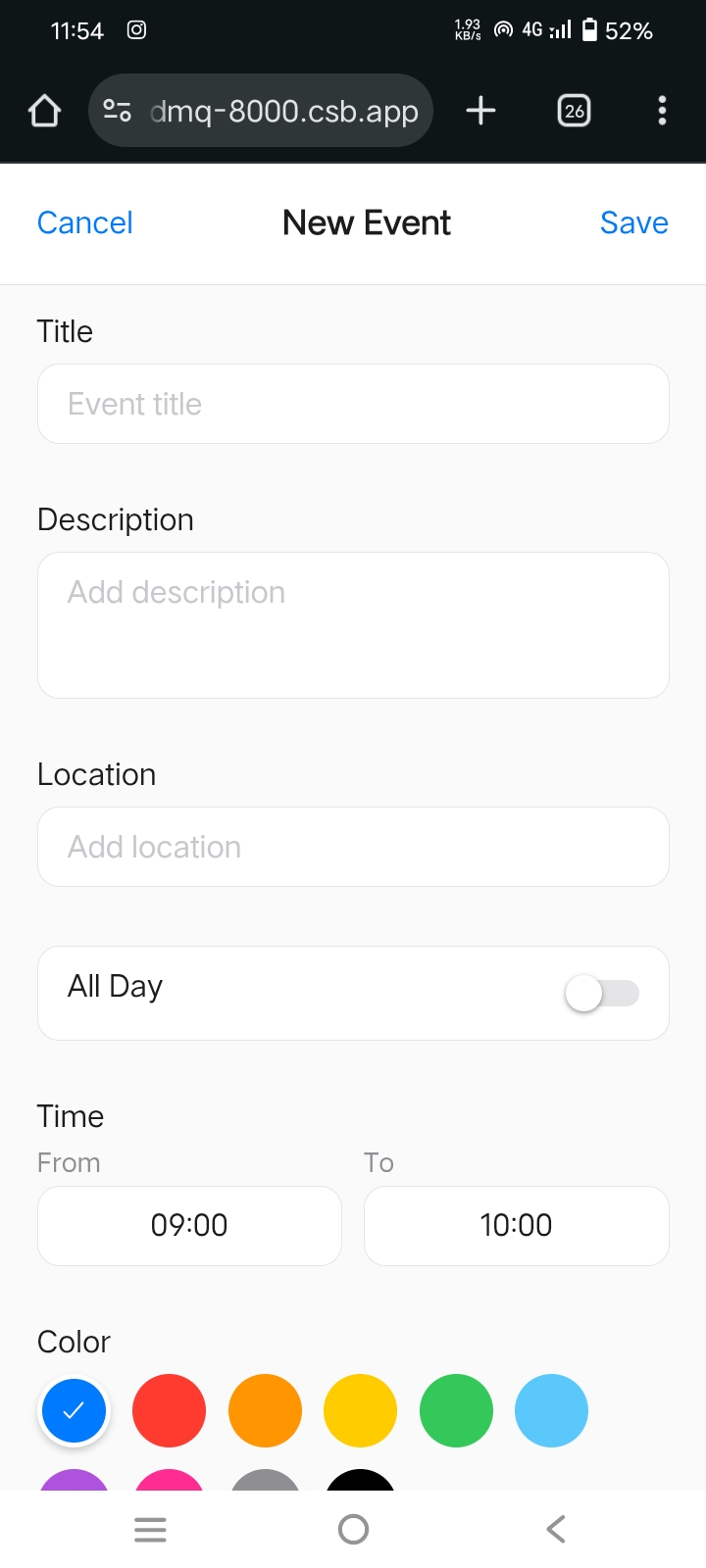
Task: Toggle the All Day switch
Action: coord(601,994)
